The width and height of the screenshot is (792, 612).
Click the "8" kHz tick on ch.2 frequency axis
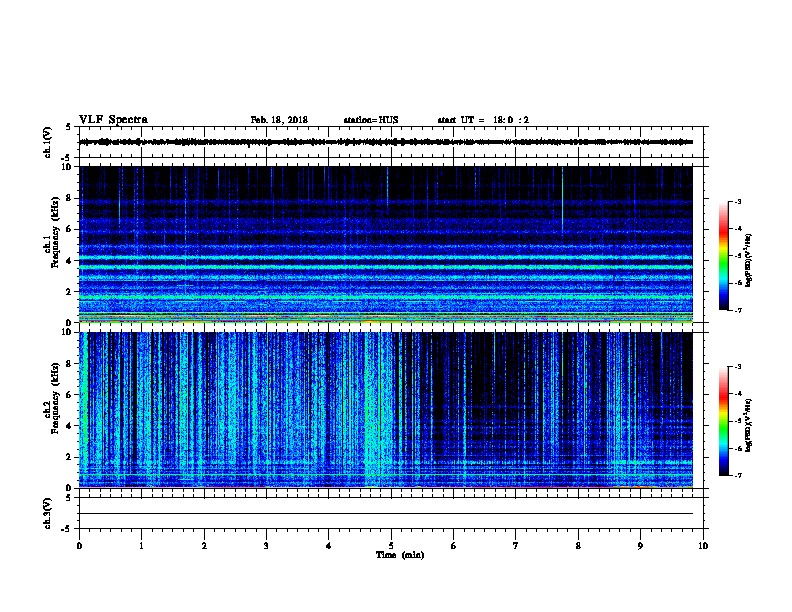pyautogui.click(x=69, y=364)
